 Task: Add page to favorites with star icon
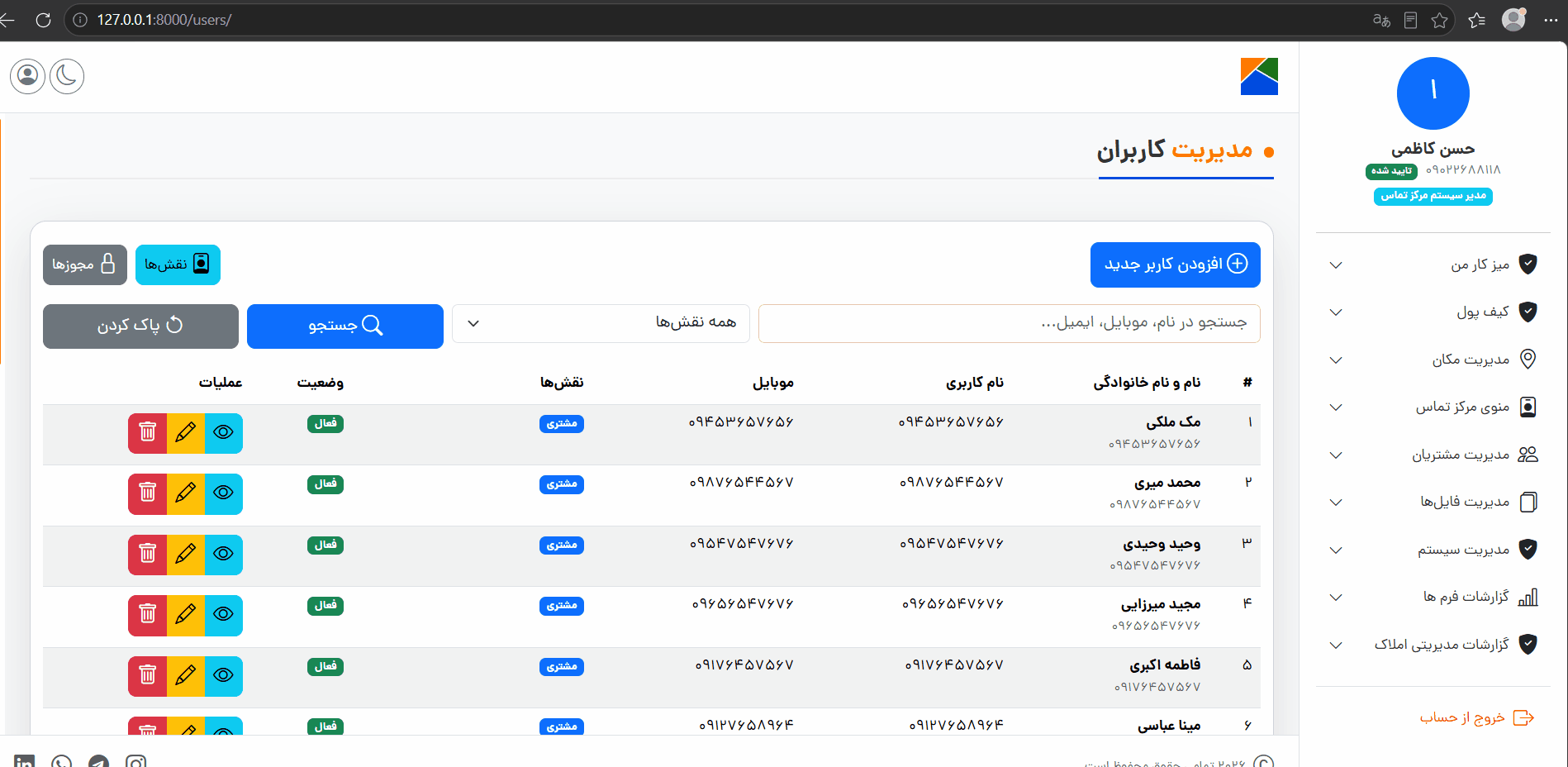point(1439,21)
